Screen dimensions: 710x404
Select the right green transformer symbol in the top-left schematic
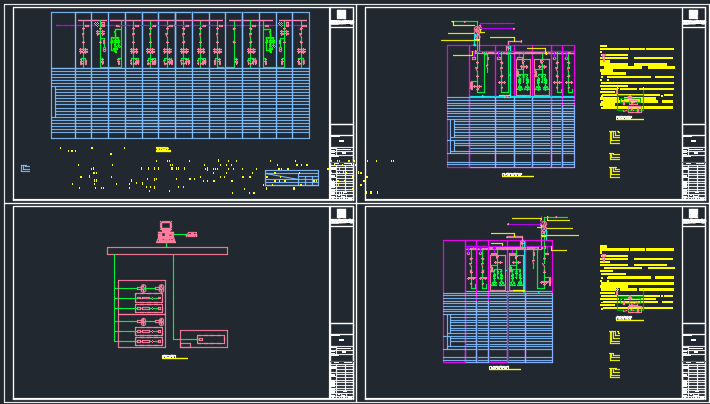270,44
